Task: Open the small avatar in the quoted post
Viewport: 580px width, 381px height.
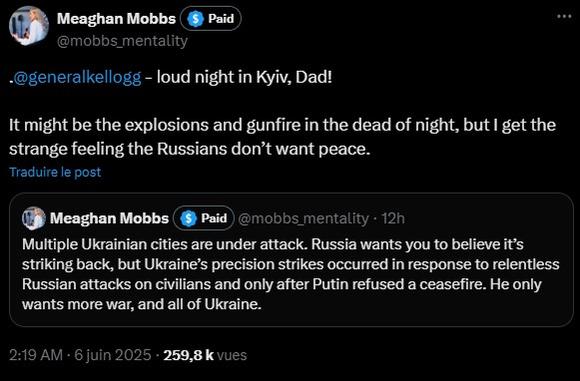Action: click(34, 218)
